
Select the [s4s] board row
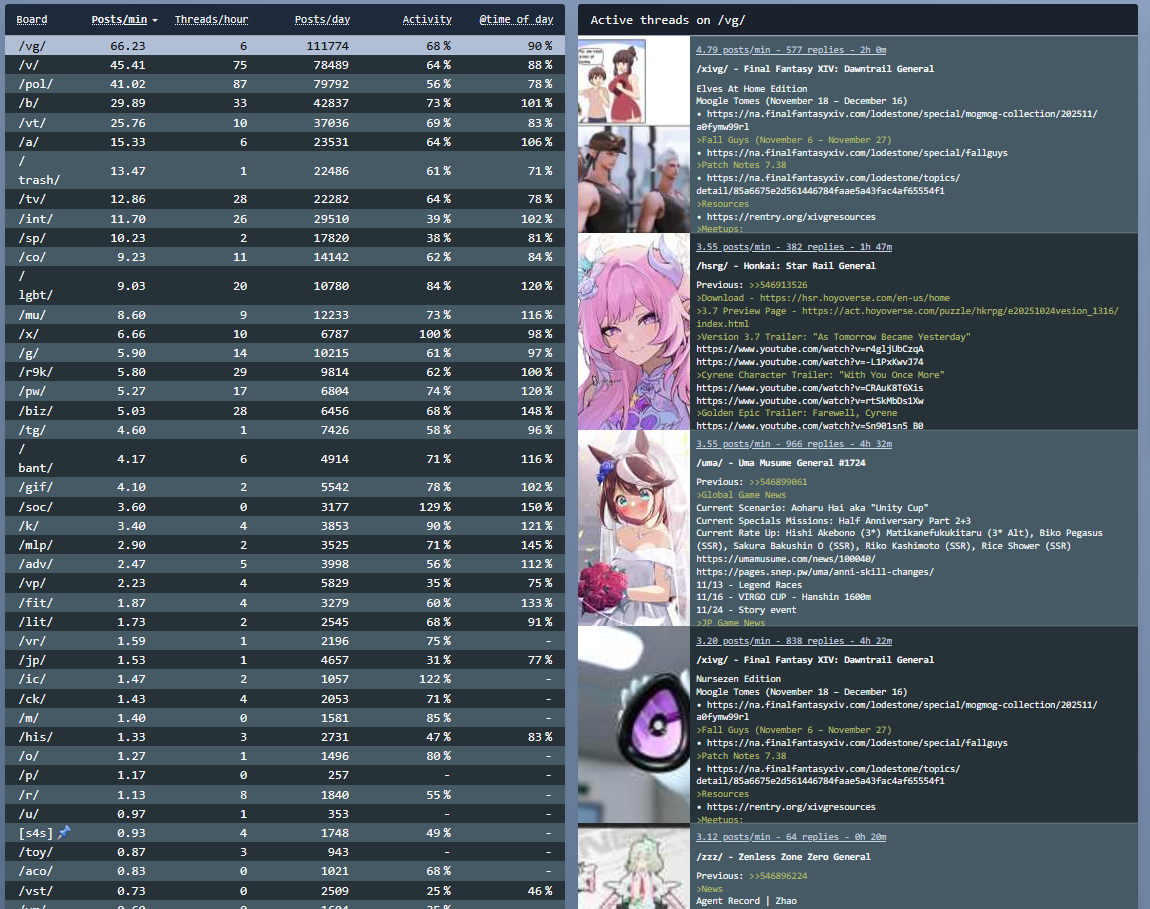[285, 833]
